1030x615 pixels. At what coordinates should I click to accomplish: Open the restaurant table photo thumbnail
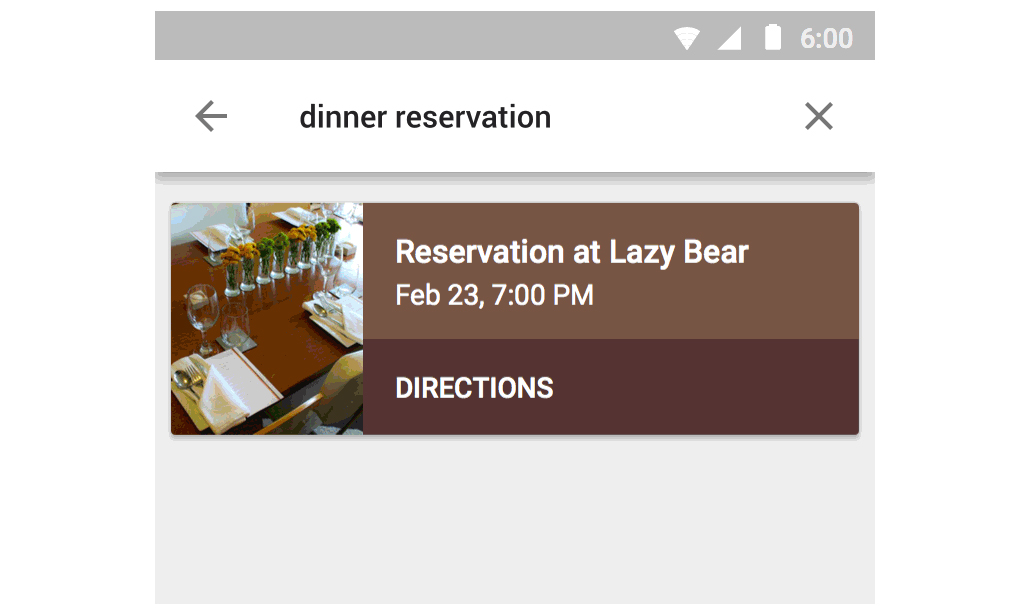click(x=267, y=319)
